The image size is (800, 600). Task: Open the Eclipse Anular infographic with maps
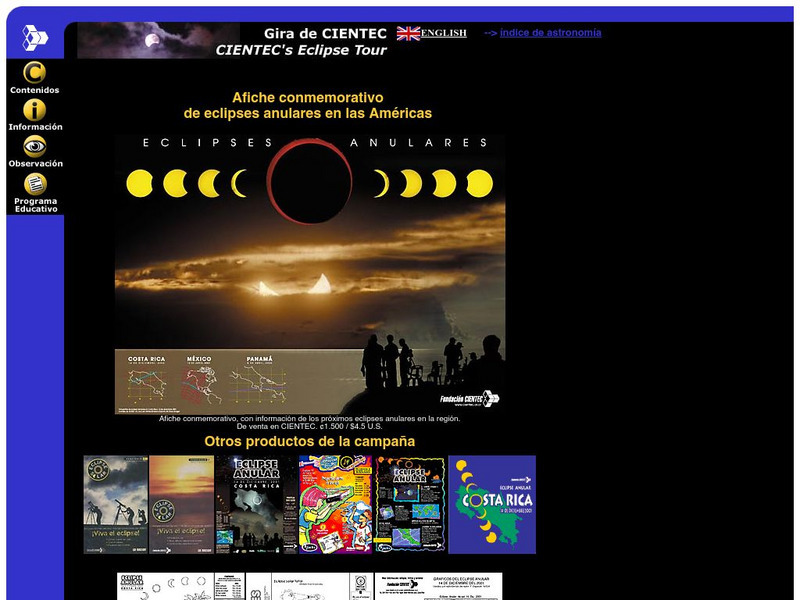410,505
